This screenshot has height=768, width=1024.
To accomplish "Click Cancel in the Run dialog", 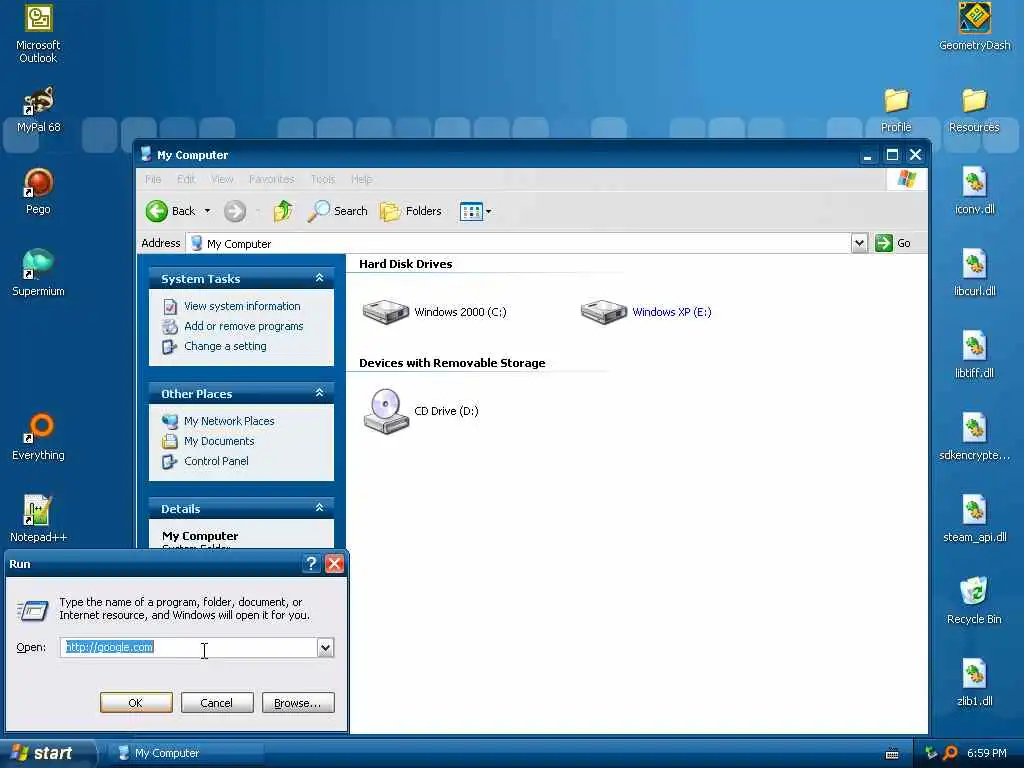I will (x=217, y=703).
